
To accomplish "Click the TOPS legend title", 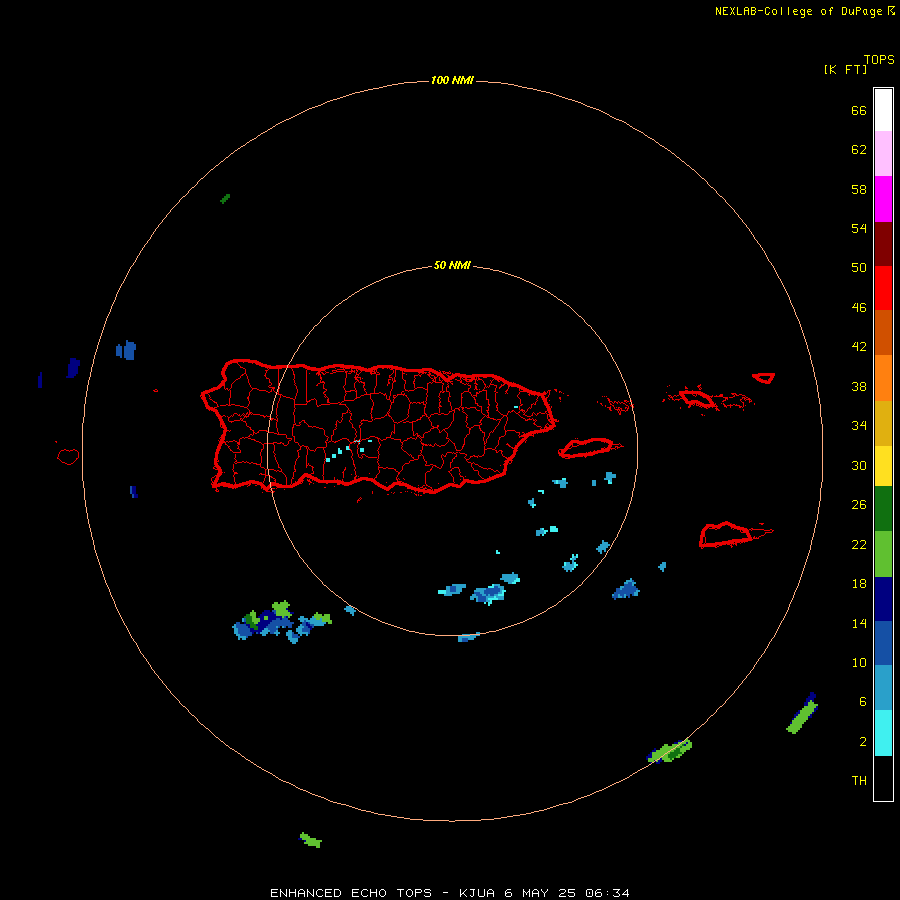I will point(879,60).
